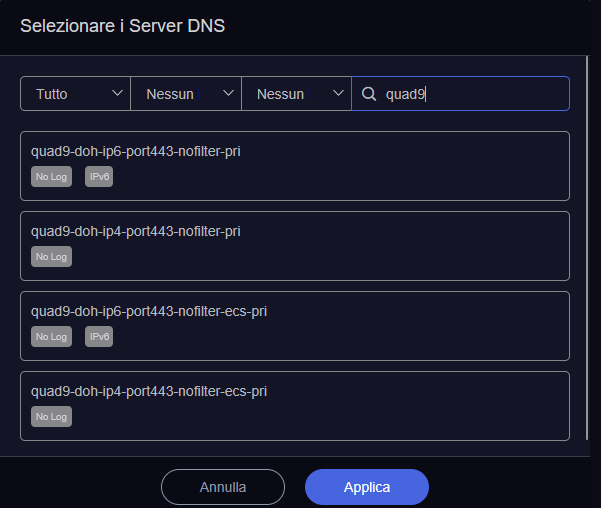The width and height of the screenshot is (601, 508).
Task: Expand the first Nessun dropdown
Action: pos(185,94)
